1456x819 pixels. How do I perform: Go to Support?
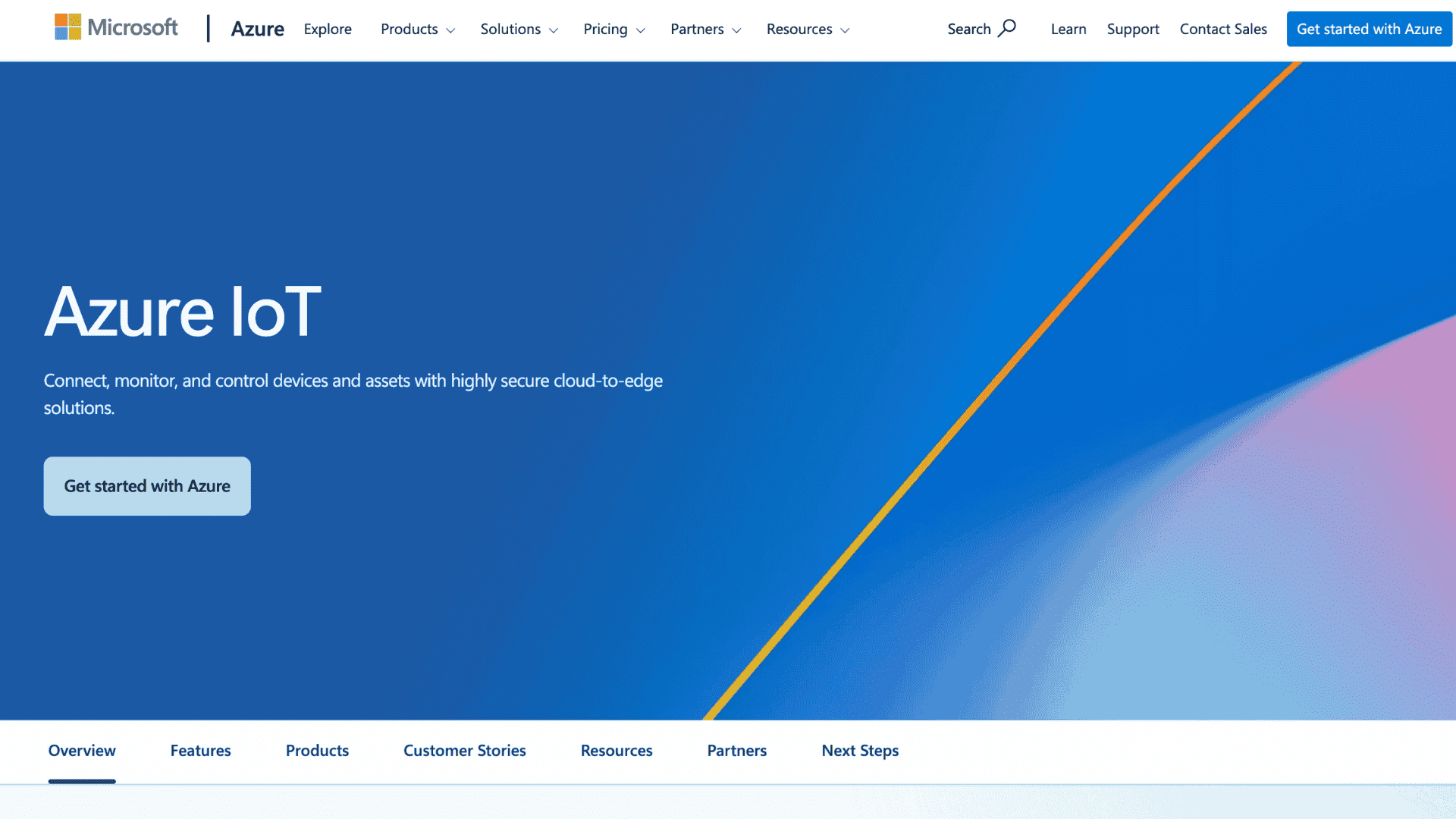pyautogui.click(x=1133, y=29)
